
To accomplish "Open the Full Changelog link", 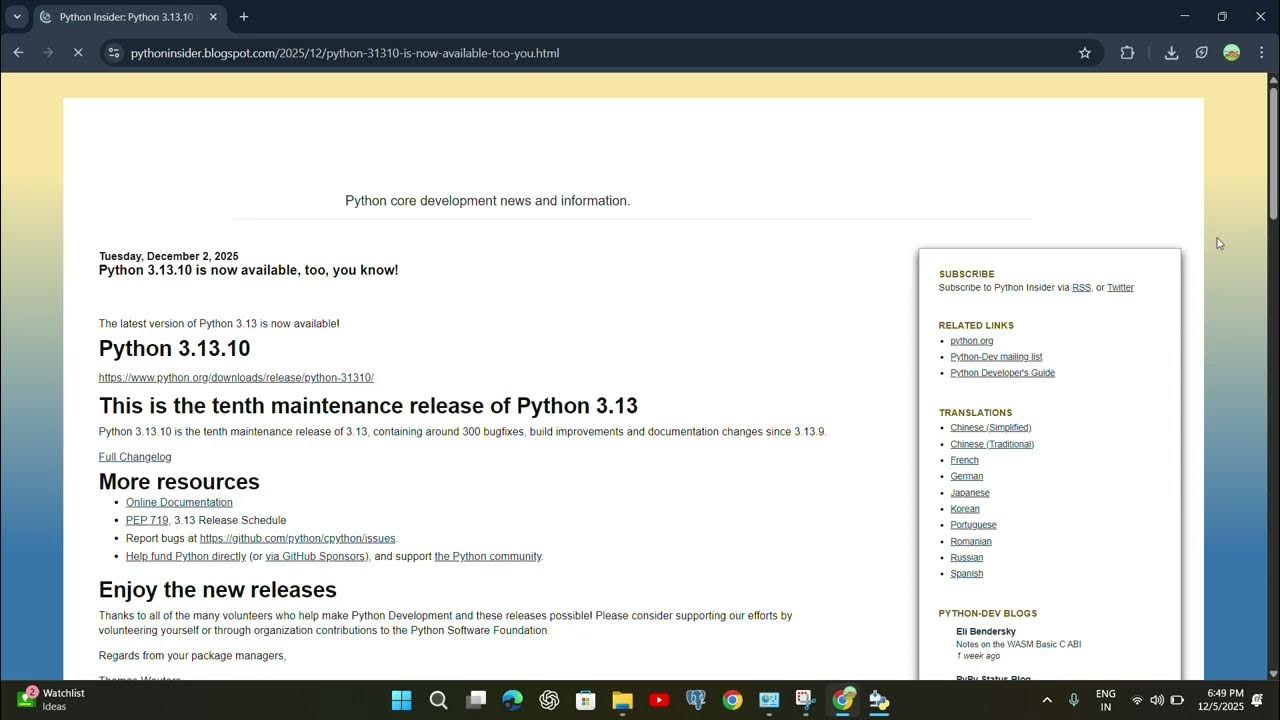I will coord(134,456).
